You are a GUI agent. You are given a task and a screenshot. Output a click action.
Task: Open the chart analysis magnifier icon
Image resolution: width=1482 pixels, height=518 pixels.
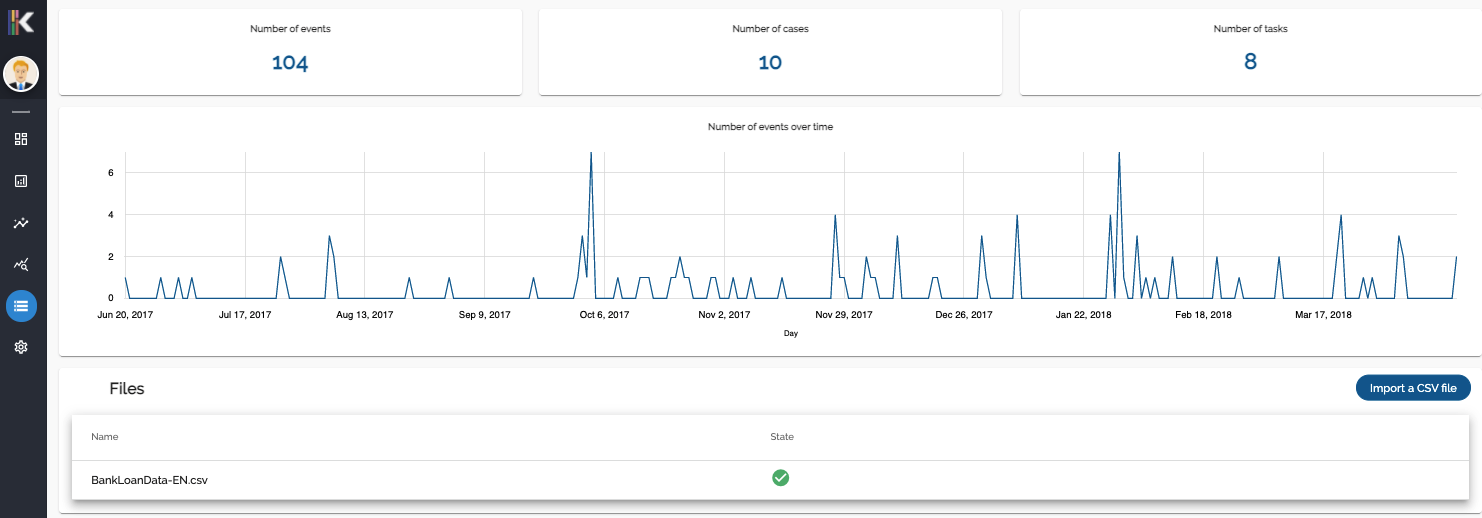[21, 265]
